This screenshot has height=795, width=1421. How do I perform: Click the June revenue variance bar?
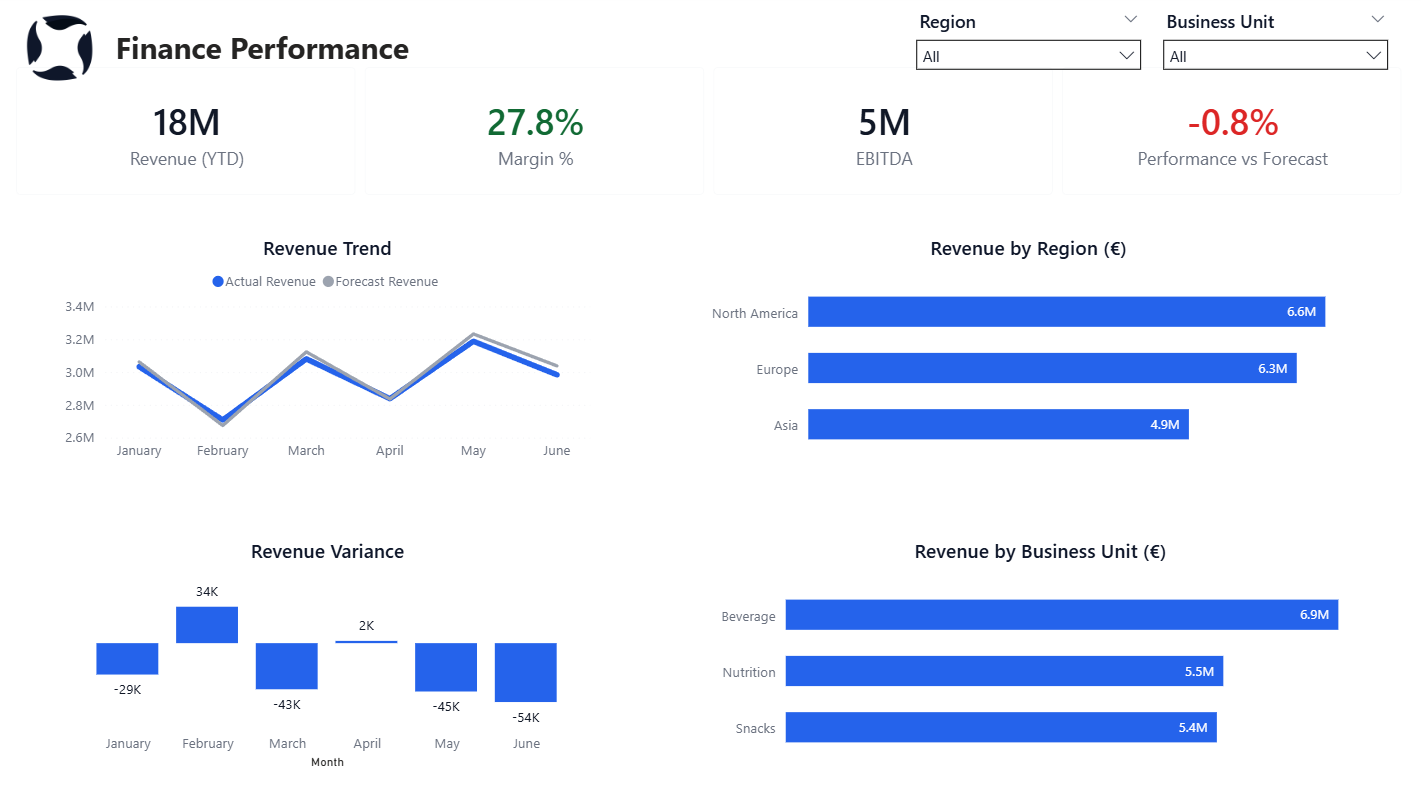525,672
